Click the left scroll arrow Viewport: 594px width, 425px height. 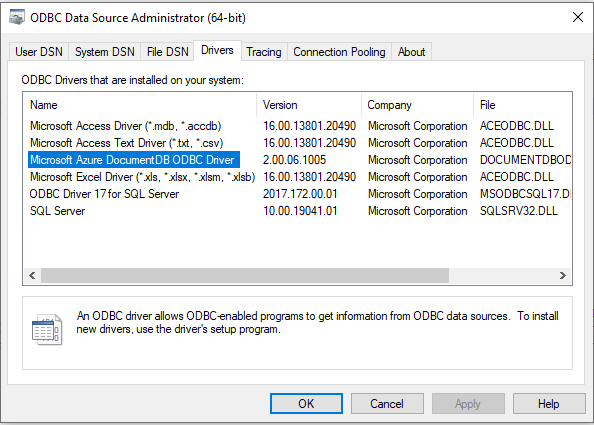(x=32, y=275)
